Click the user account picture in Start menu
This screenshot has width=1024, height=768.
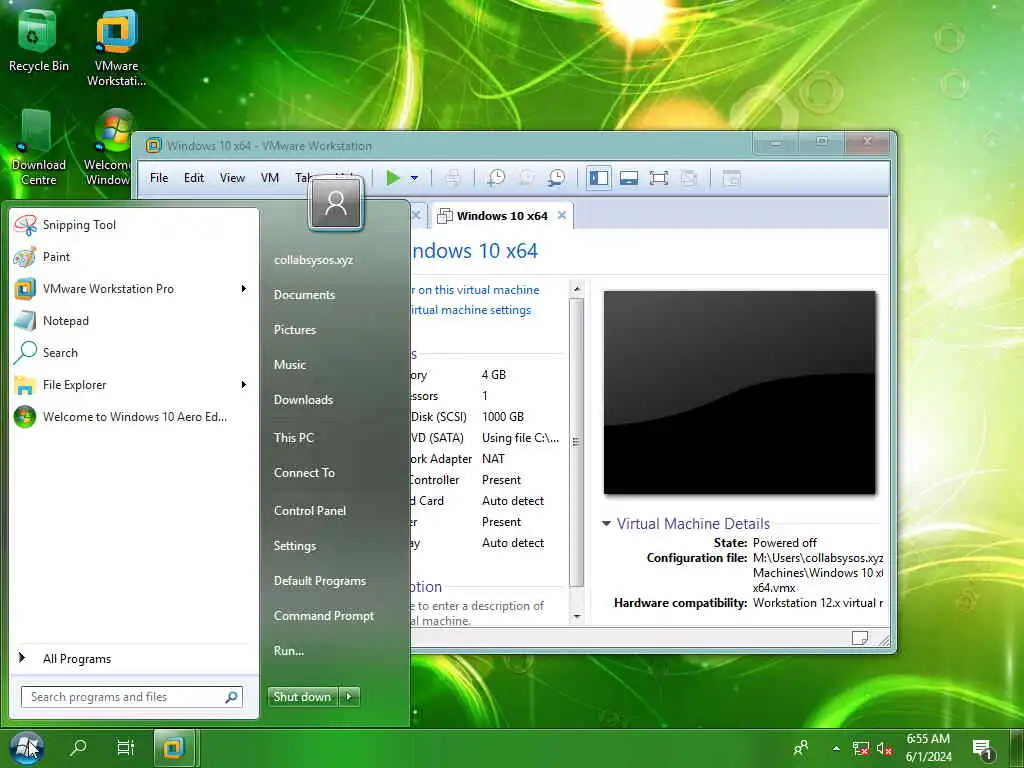pos(336,204)
